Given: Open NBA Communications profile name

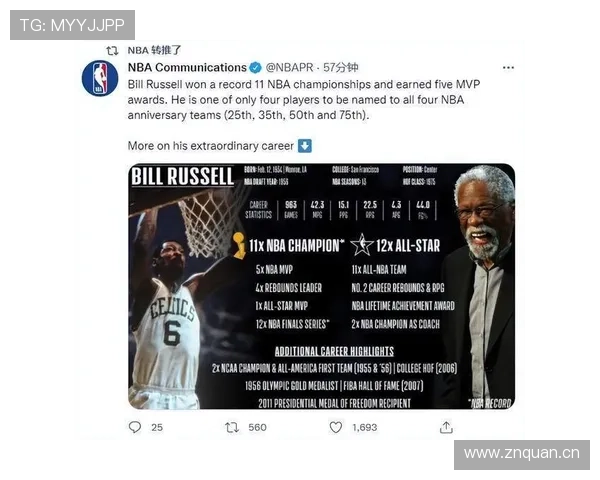Looking at the screenshot, I should (x=187, y=68).
